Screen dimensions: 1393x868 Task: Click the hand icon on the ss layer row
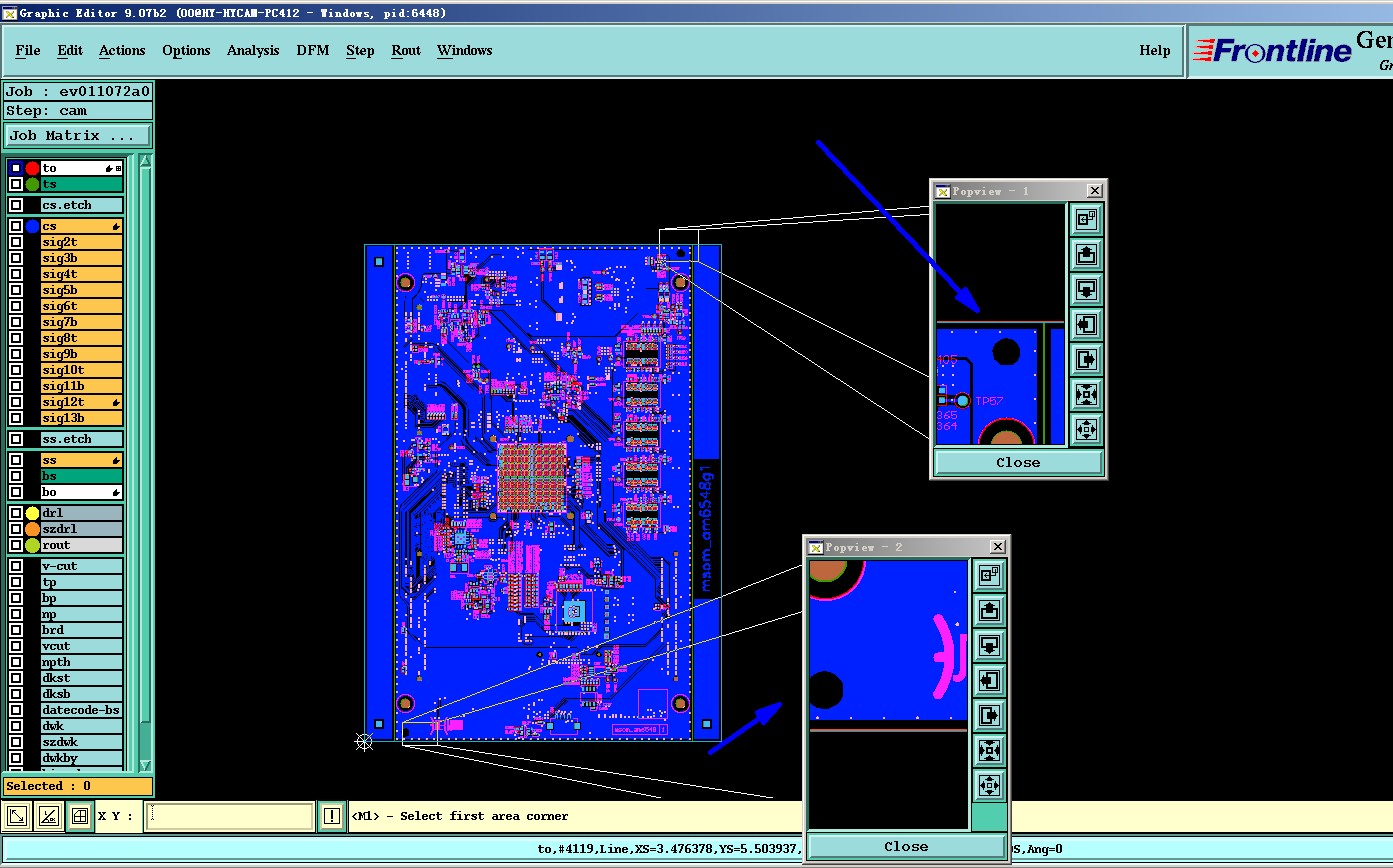tap(116, 461)
